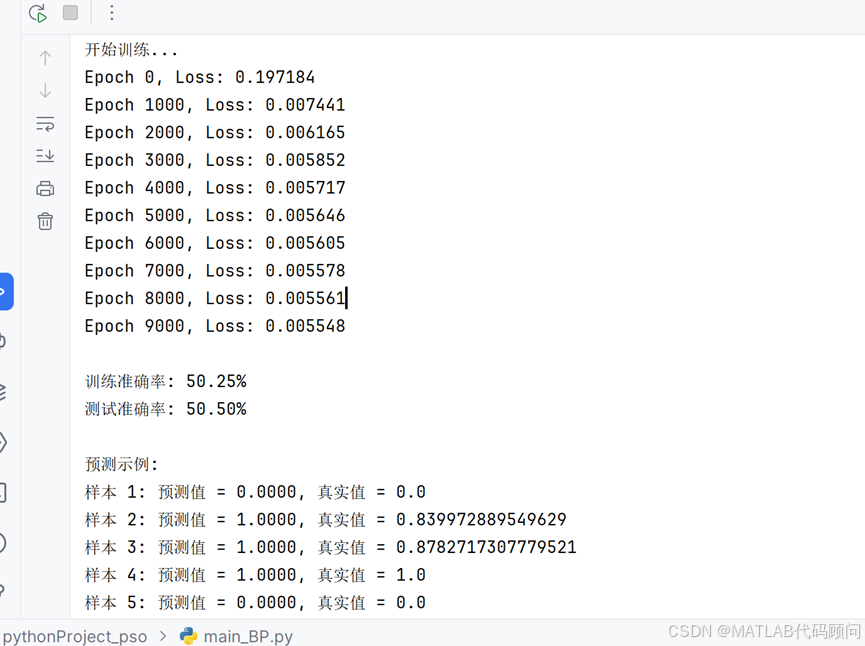Click the '开始训练...' output line

coord(131,50)
